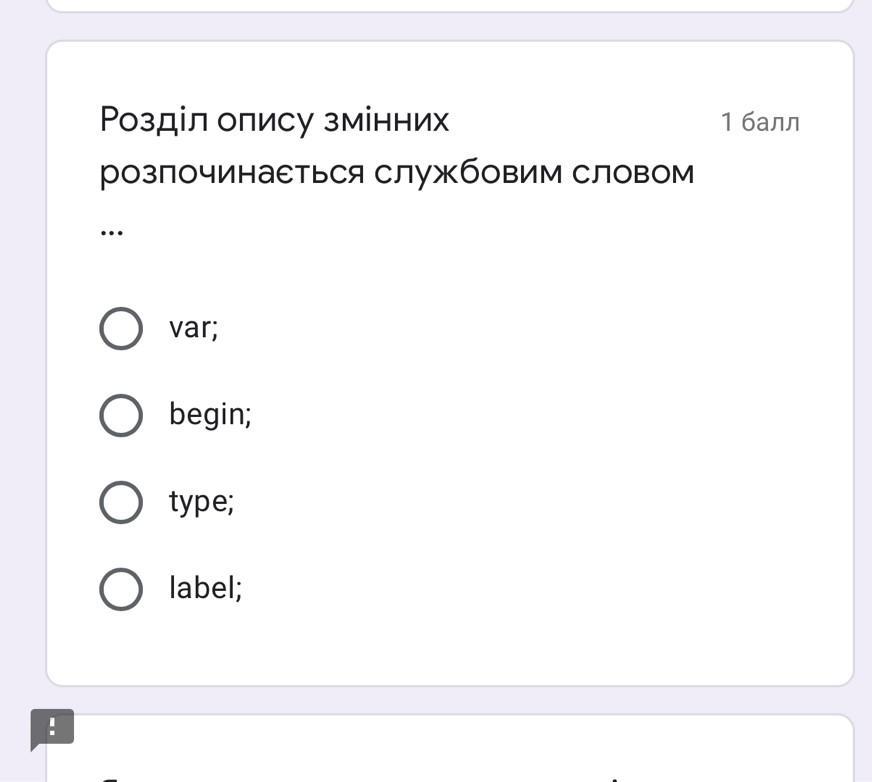Select the "label;" radio button circle
This screenshot has height=782, width=872.
(x=121, y=589)
